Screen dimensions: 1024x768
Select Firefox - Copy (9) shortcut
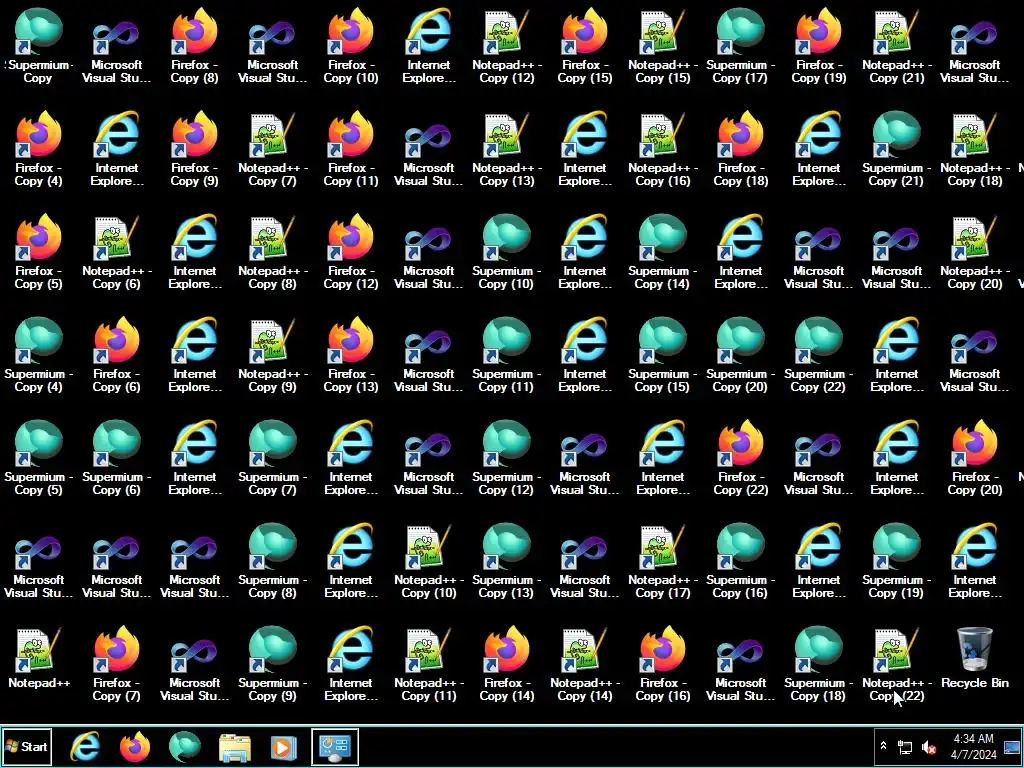(194, 149)
